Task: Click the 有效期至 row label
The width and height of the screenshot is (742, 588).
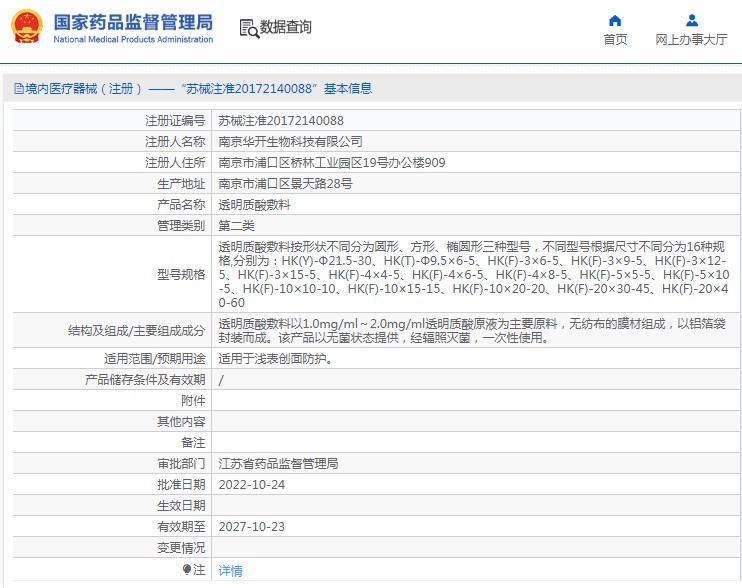Action: (x=181, y=527)
